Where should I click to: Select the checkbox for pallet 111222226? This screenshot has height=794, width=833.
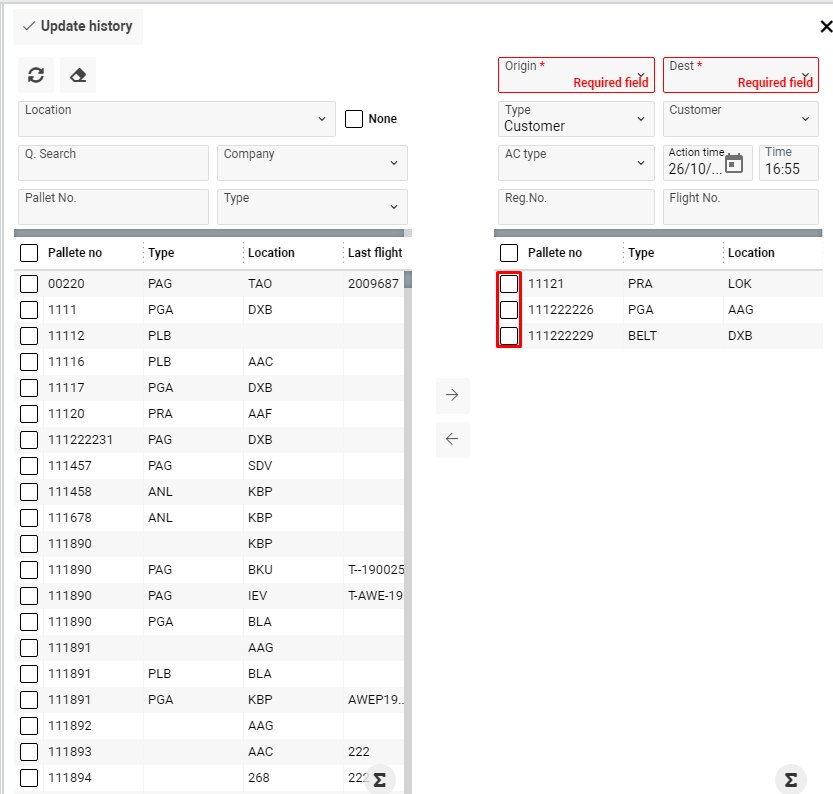tap(509, 310)
